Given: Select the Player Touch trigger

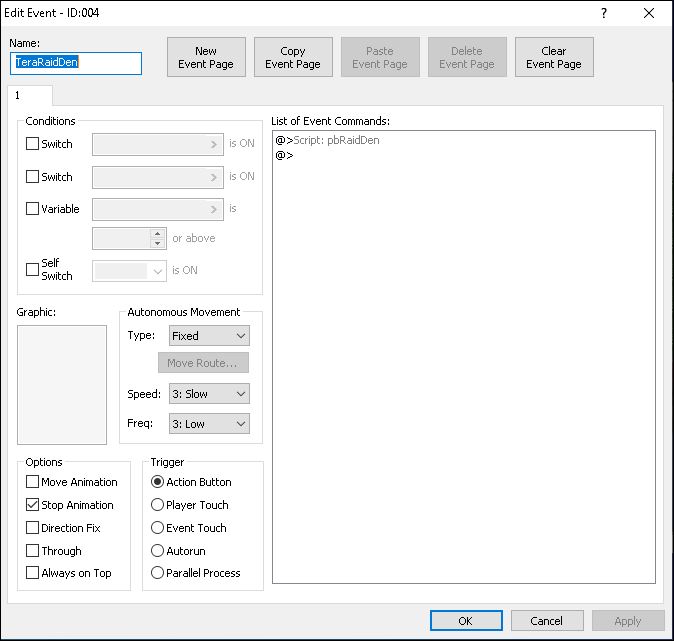Looking at the screenshot, I should tap(158, 505).
